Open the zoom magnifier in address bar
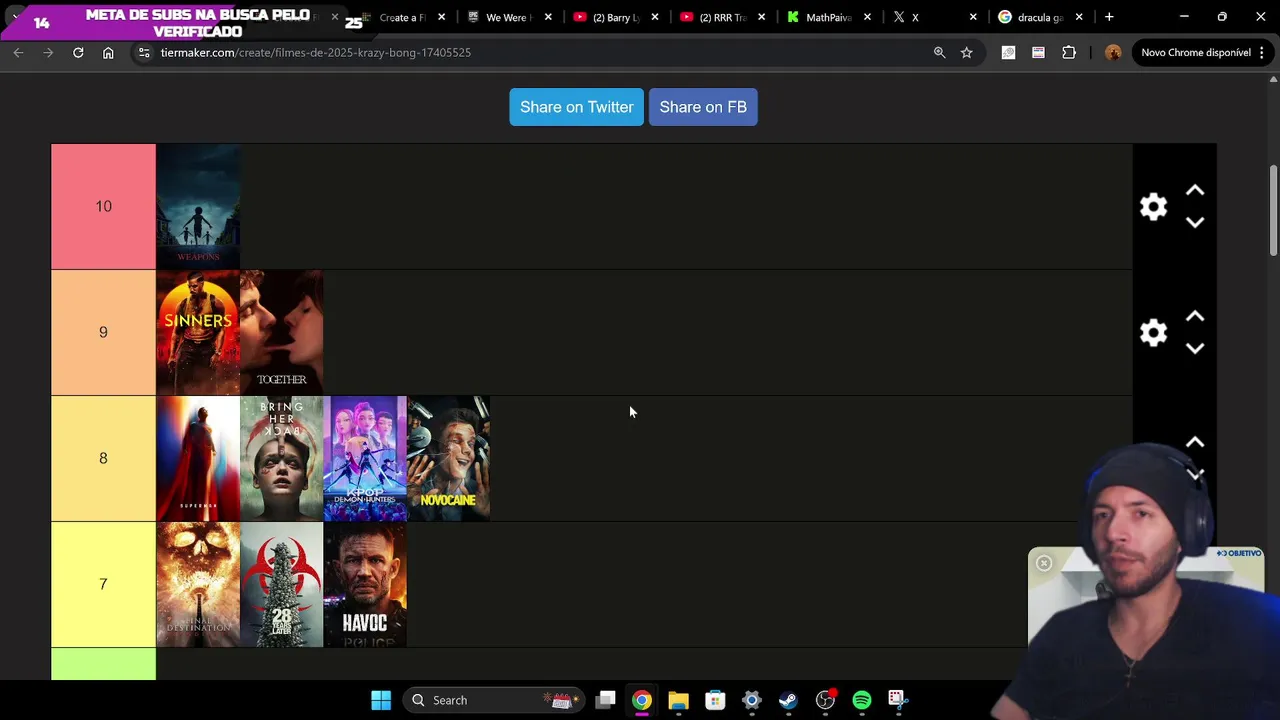This screenshot has width=1280, height=720. point(939,52)
